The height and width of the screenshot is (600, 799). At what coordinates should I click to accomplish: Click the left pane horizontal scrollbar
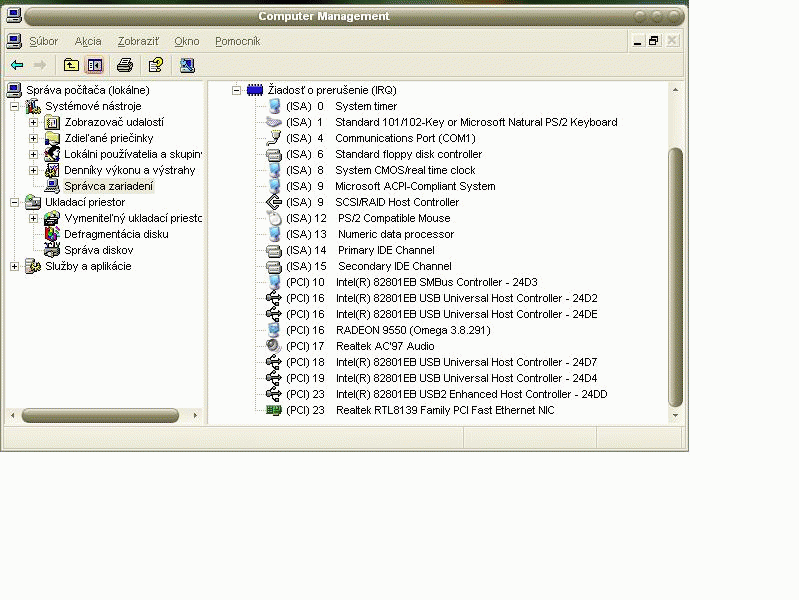tap(98, 415)
